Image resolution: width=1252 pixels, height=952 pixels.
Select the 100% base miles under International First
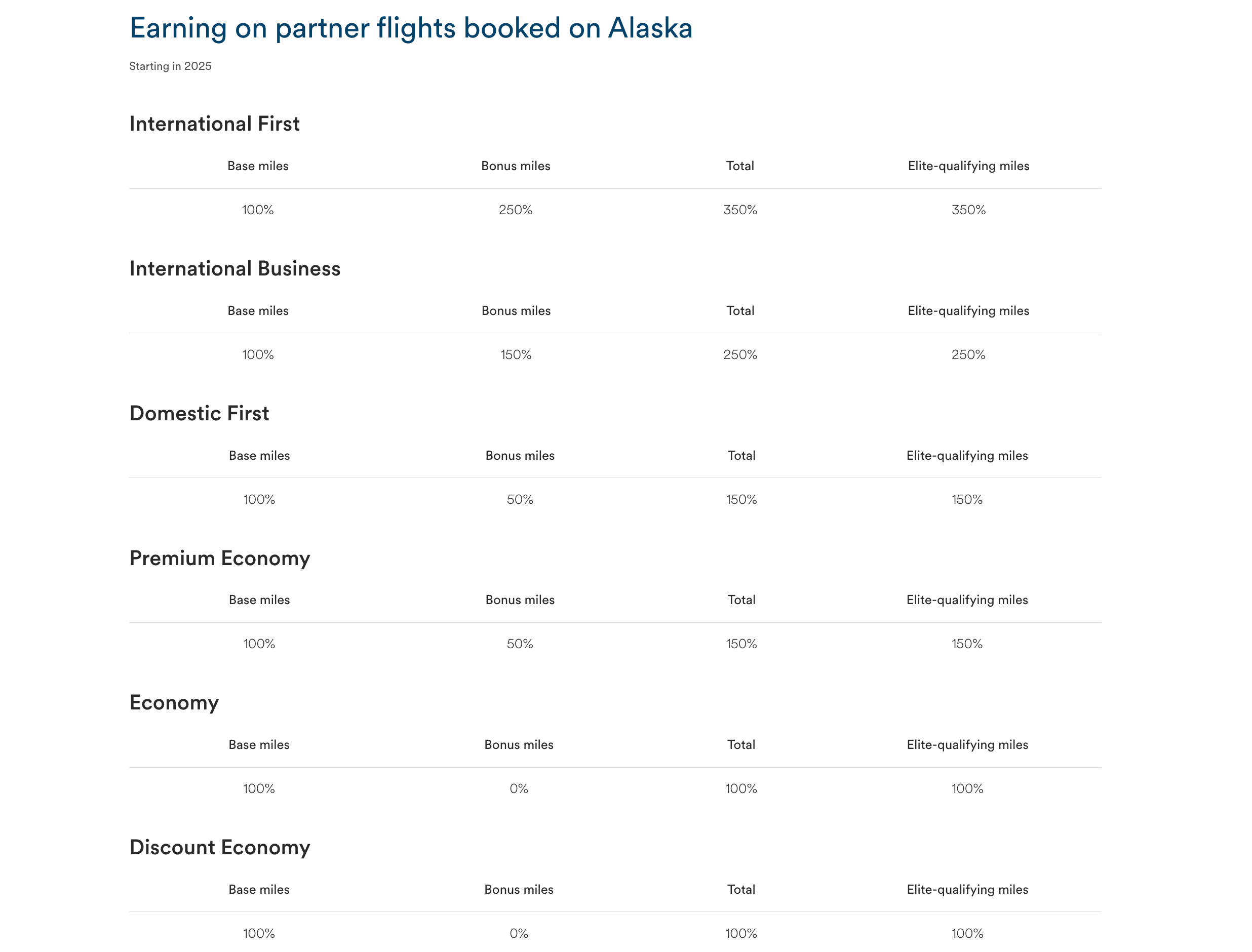tap(257, 210)
